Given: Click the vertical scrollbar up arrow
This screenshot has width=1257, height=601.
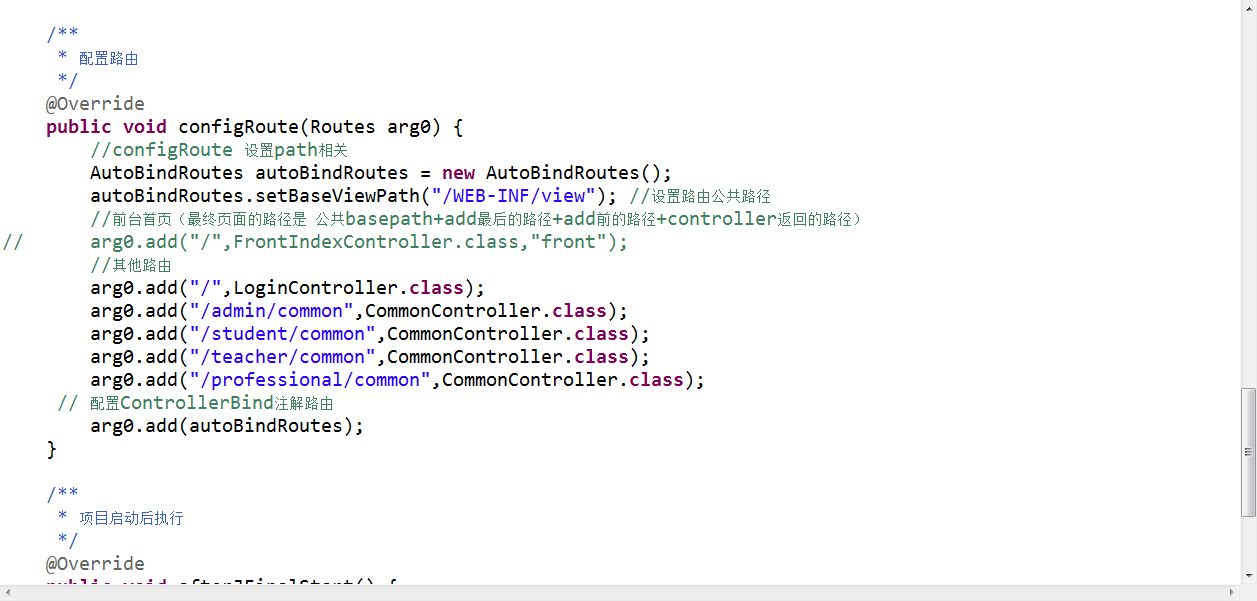Looking at the screenshot, I should point(1249,8).
